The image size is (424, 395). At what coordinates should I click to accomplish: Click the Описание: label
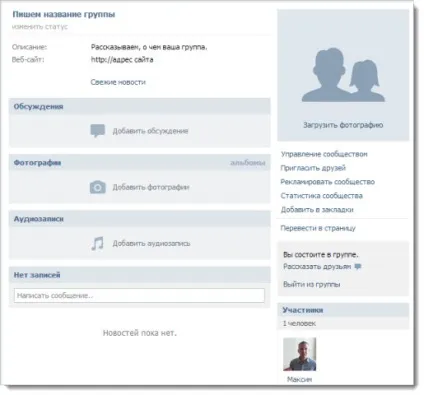point(30,47)
